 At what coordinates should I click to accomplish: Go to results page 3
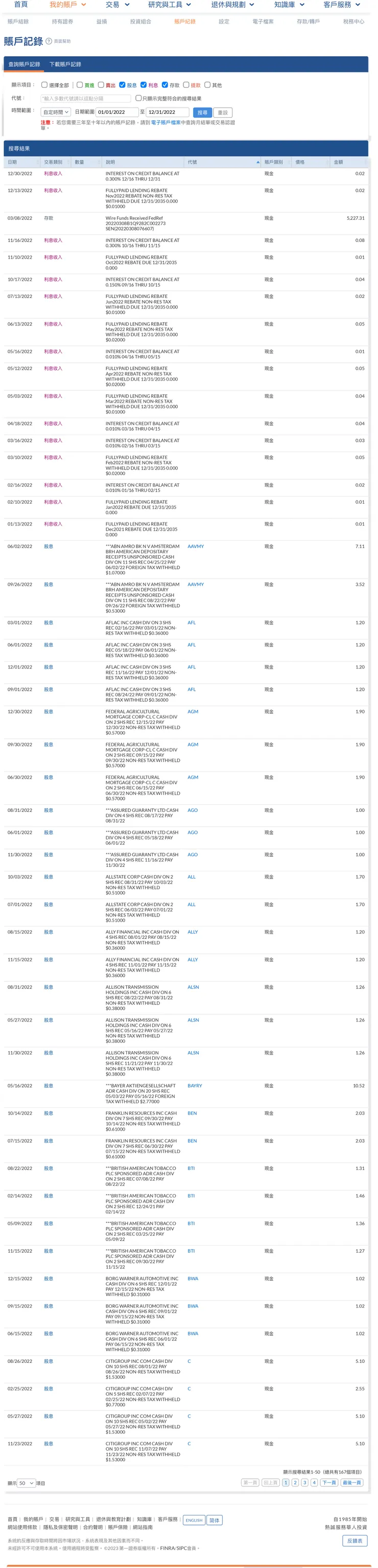pyautogui.click(x=304, y=1482)
